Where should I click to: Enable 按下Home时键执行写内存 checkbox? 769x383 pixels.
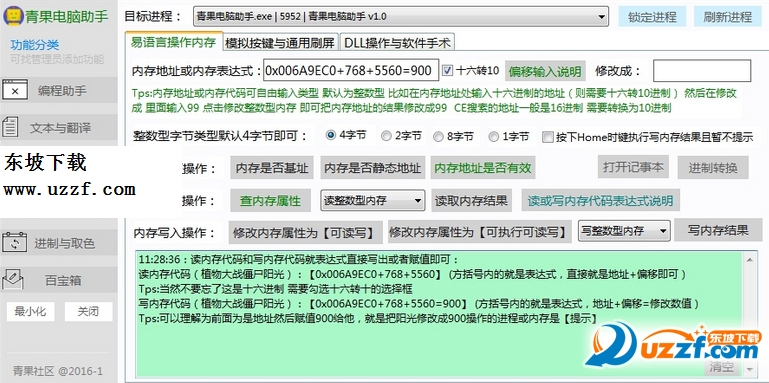click(548, 137)
